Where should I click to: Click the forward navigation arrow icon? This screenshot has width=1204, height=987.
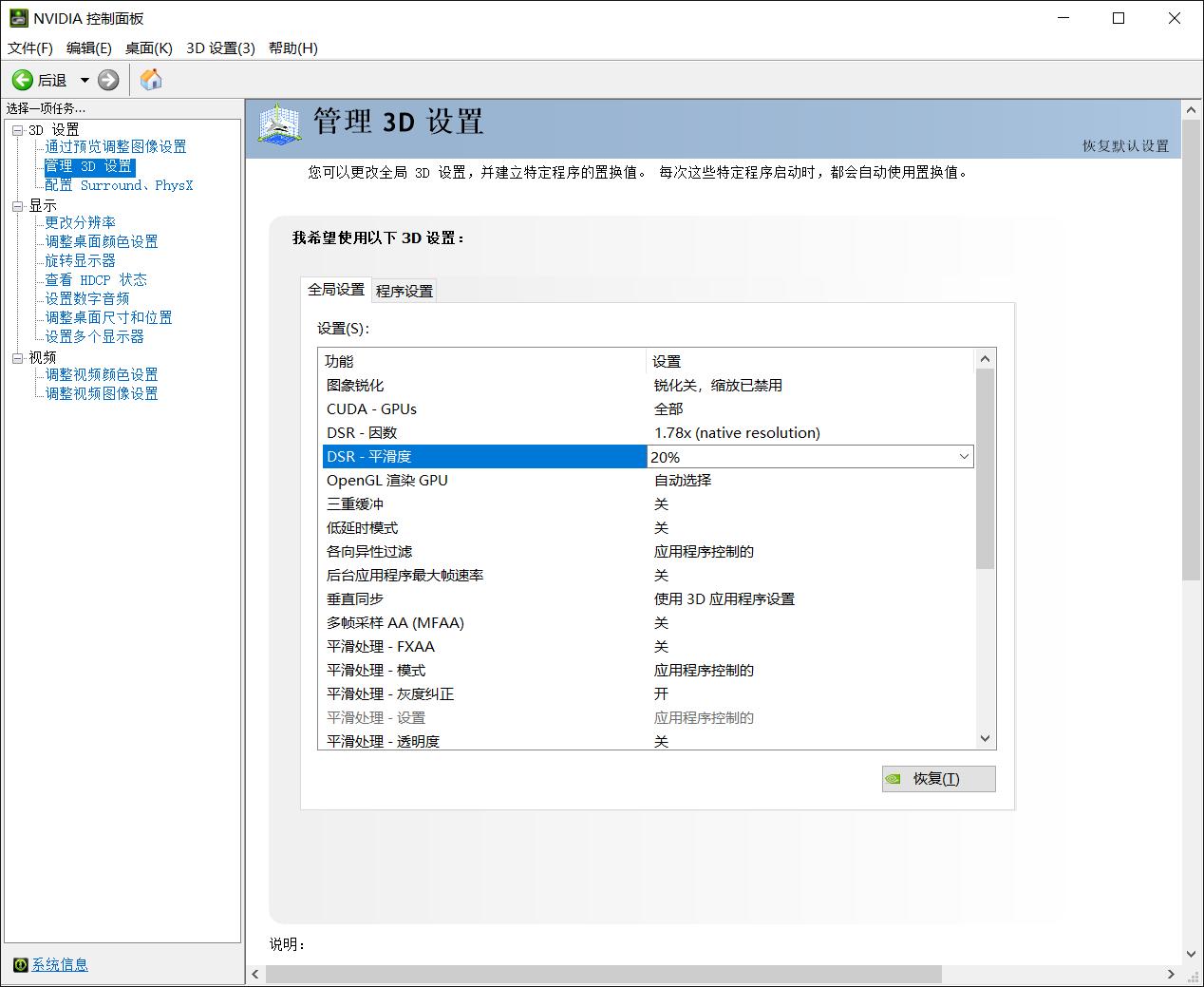107,80
